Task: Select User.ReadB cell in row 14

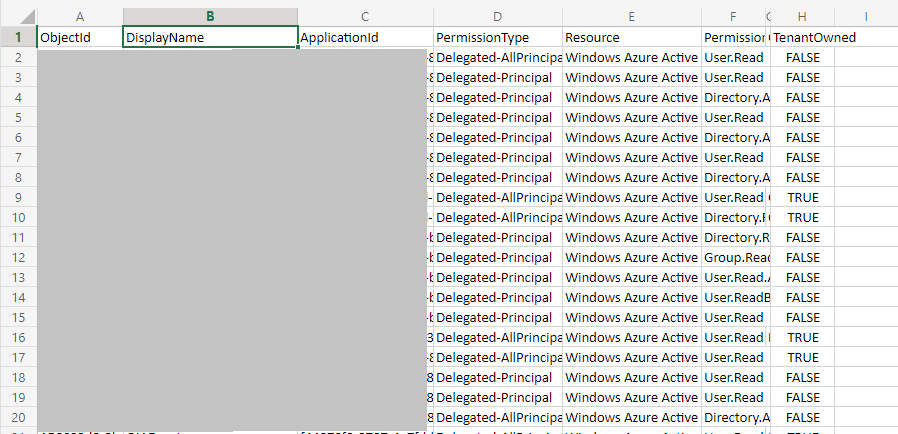Action: tap(734, 297)
